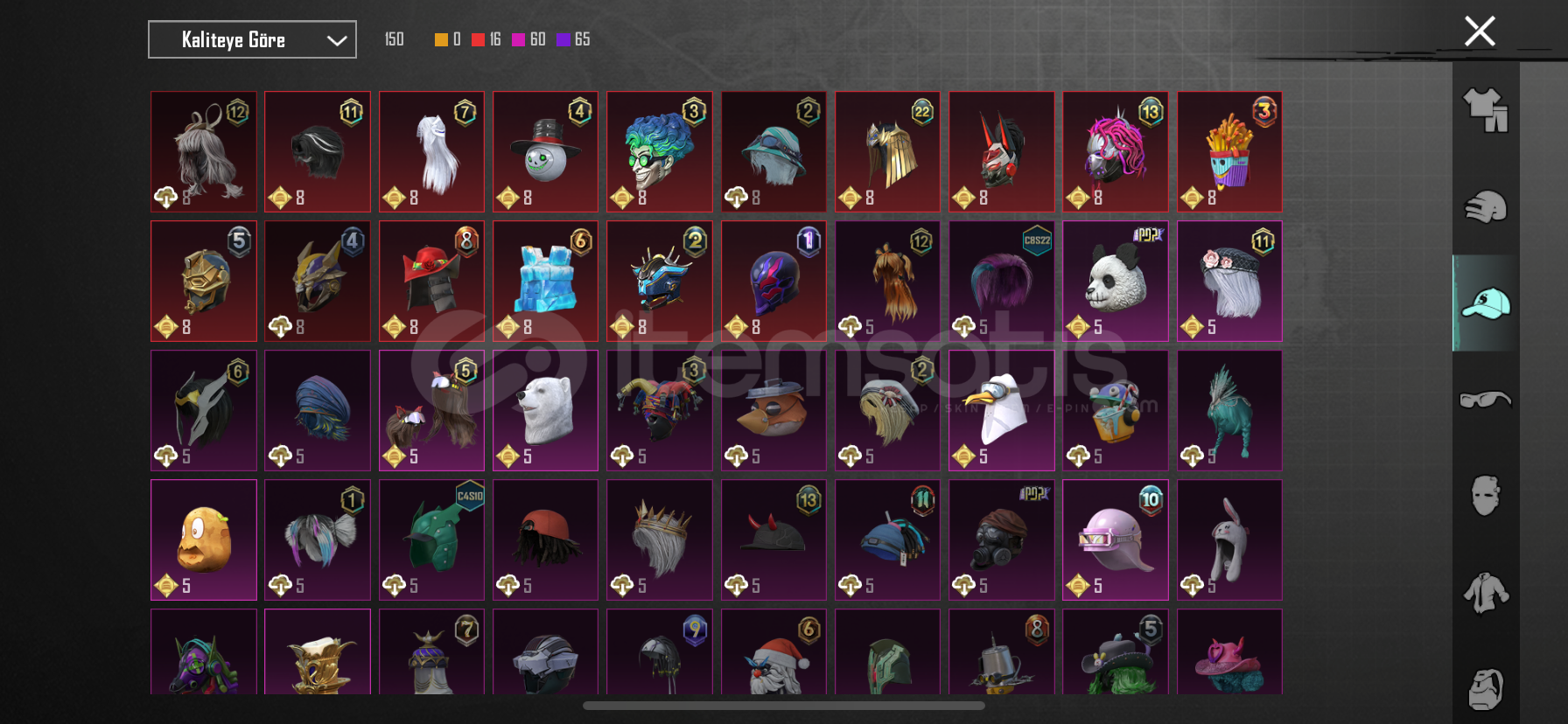Click the horizontal scrollbar at bottom
This screenshot has width=1568, height=724.
(784, 706)
